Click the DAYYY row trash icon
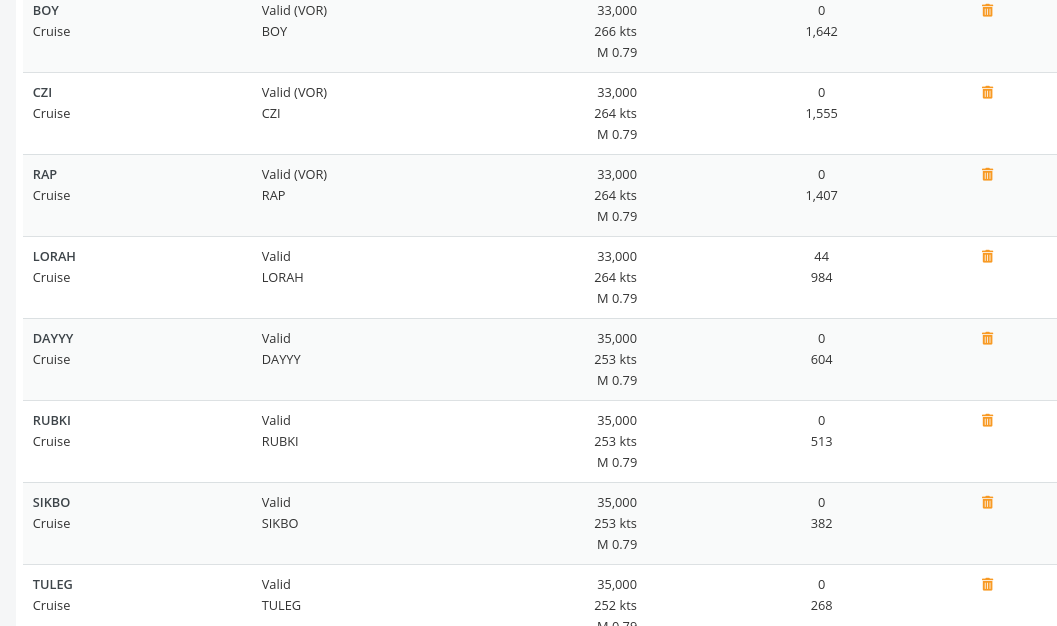 (x=987, y=338)
